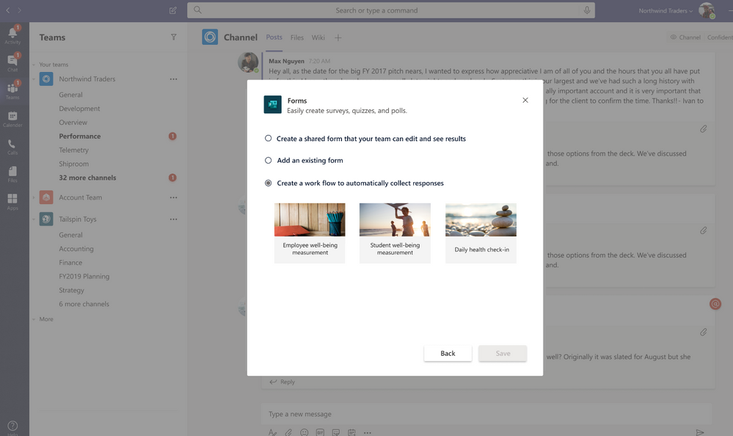
Task: Expand 6 more channels
Action: point(84,304)
